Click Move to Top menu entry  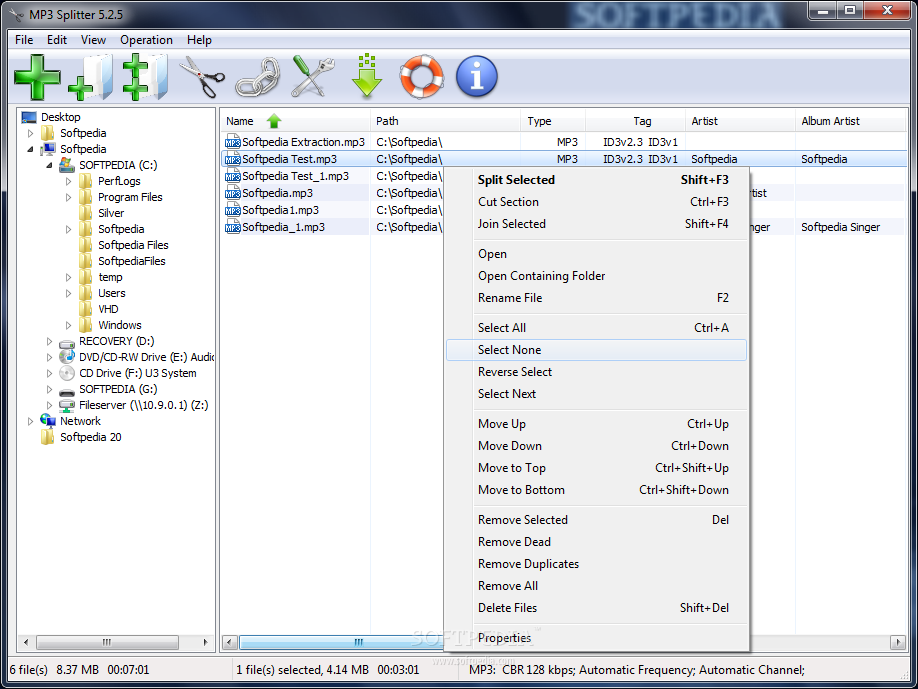click(596, 468)
